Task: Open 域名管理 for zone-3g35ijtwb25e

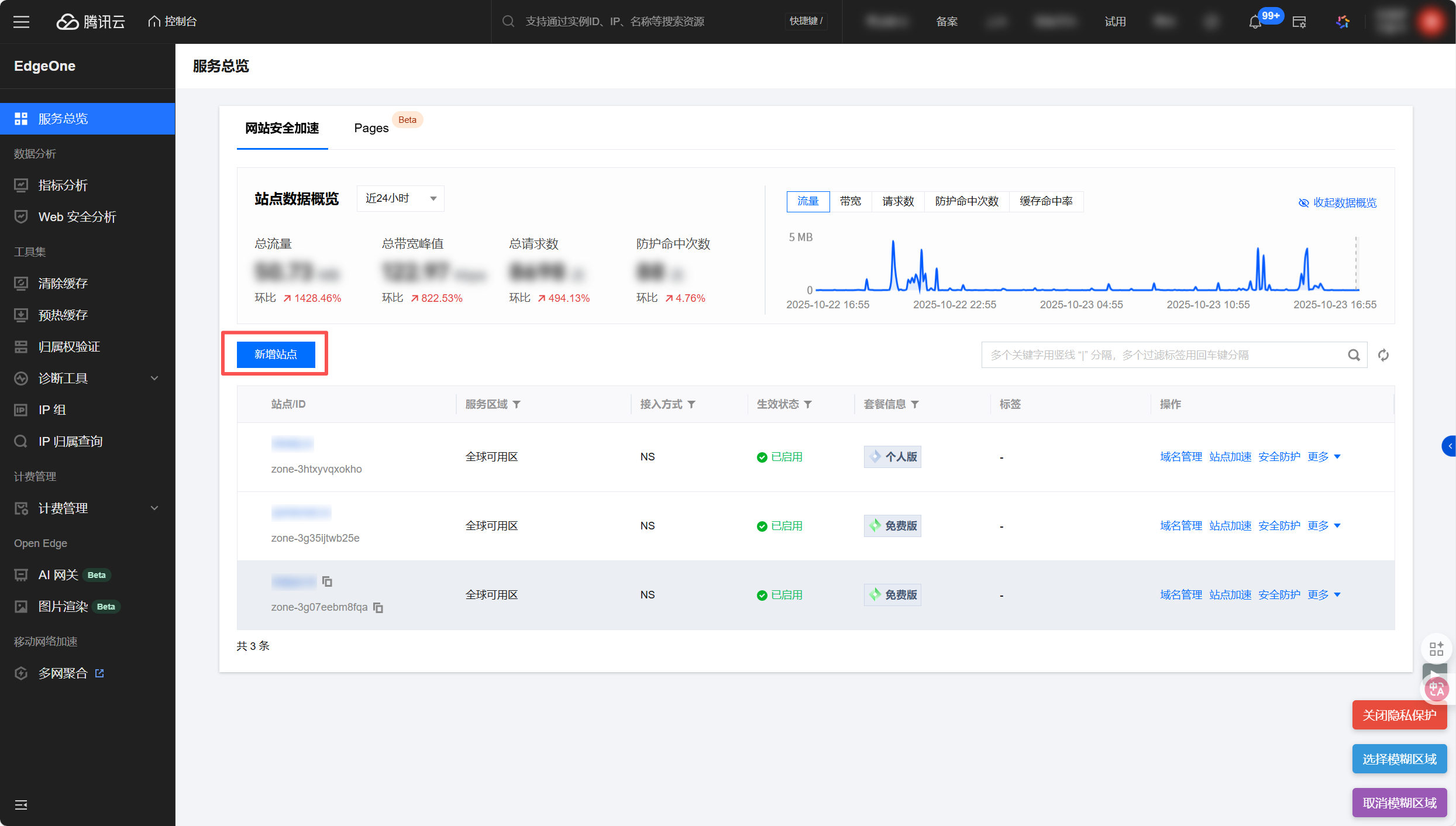Action: coord(1180,526)
